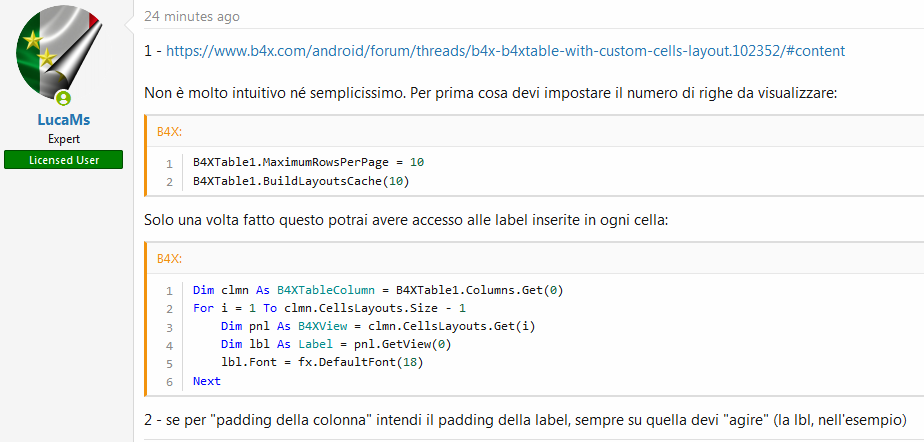Click the paragraph starting "Non è molto intuitivo"
This screenshot has width=924, height=442.
(490, 92)
